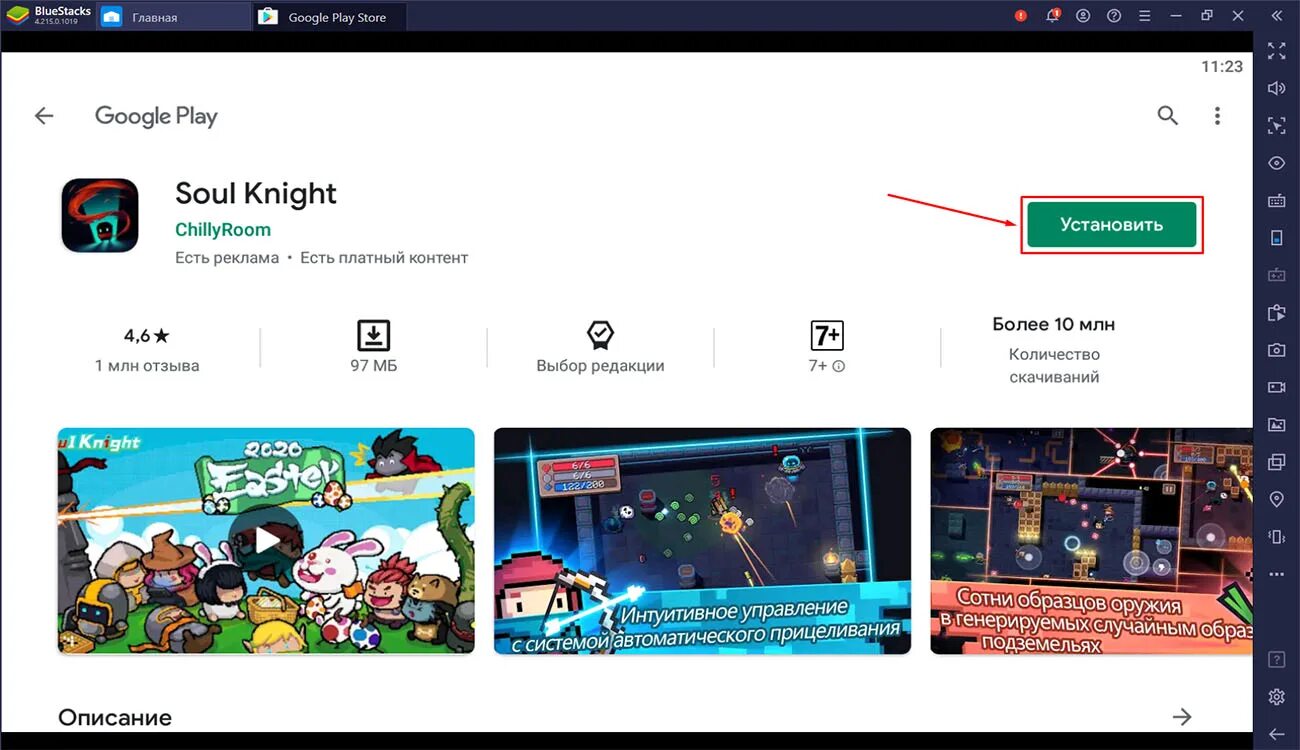The width and height of the screenshot is (1300, 750).
Task: Click the BlueStacks logo
Action: [x=17, y=15]
